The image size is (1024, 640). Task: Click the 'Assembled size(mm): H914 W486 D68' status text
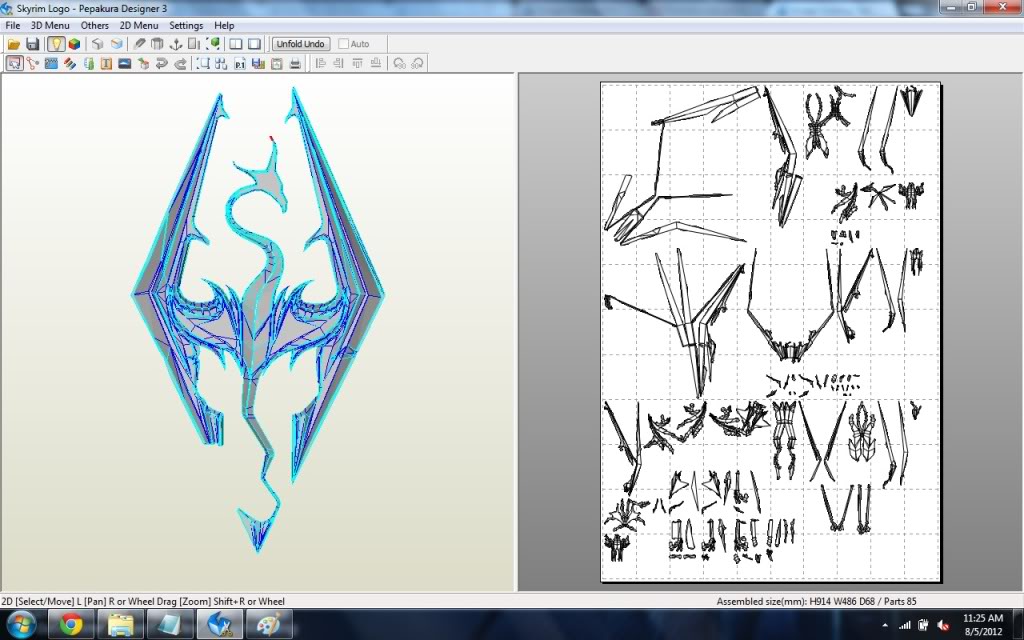pyautogui.click(x=797, y=601)
